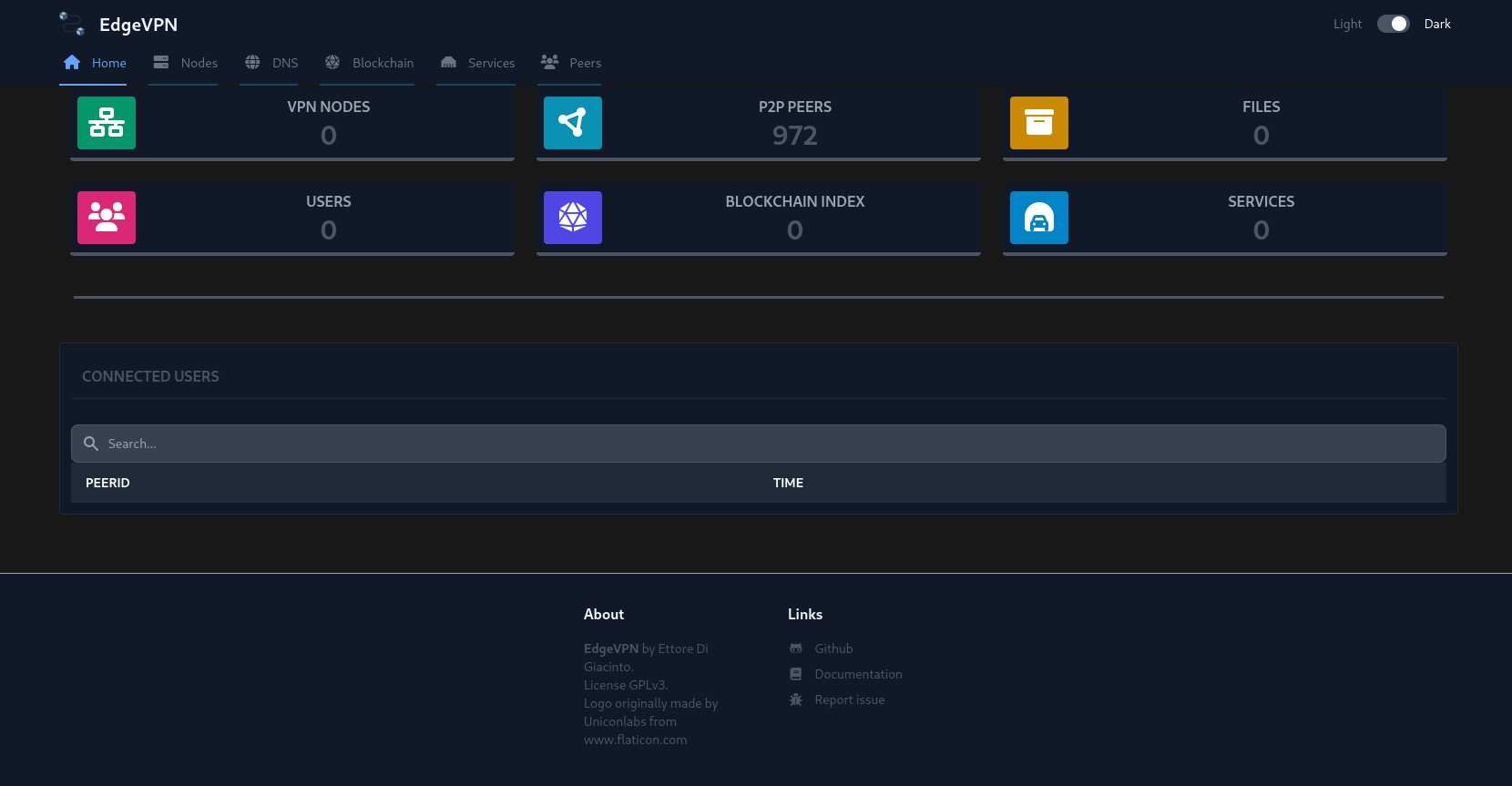Screen dimensions: 1512x786
Task: Click the EdgeVPN logo icon
Action: 72,24
